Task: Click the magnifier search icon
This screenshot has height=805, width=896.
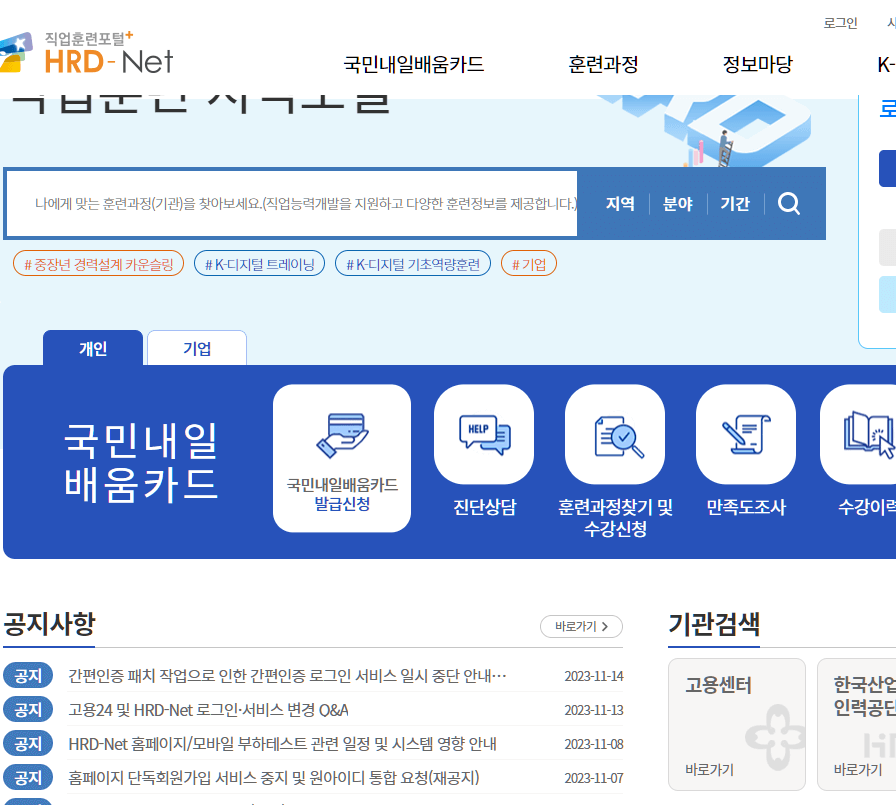Action: (x=789, y=203)
